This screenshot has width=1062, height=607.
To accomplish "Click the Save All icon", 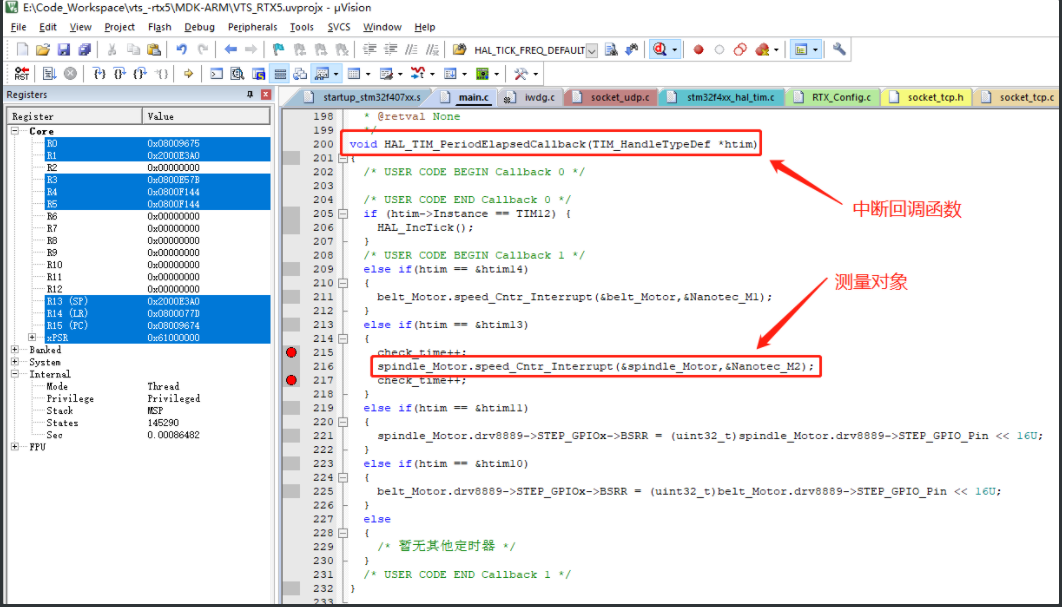I will point(85,48).
